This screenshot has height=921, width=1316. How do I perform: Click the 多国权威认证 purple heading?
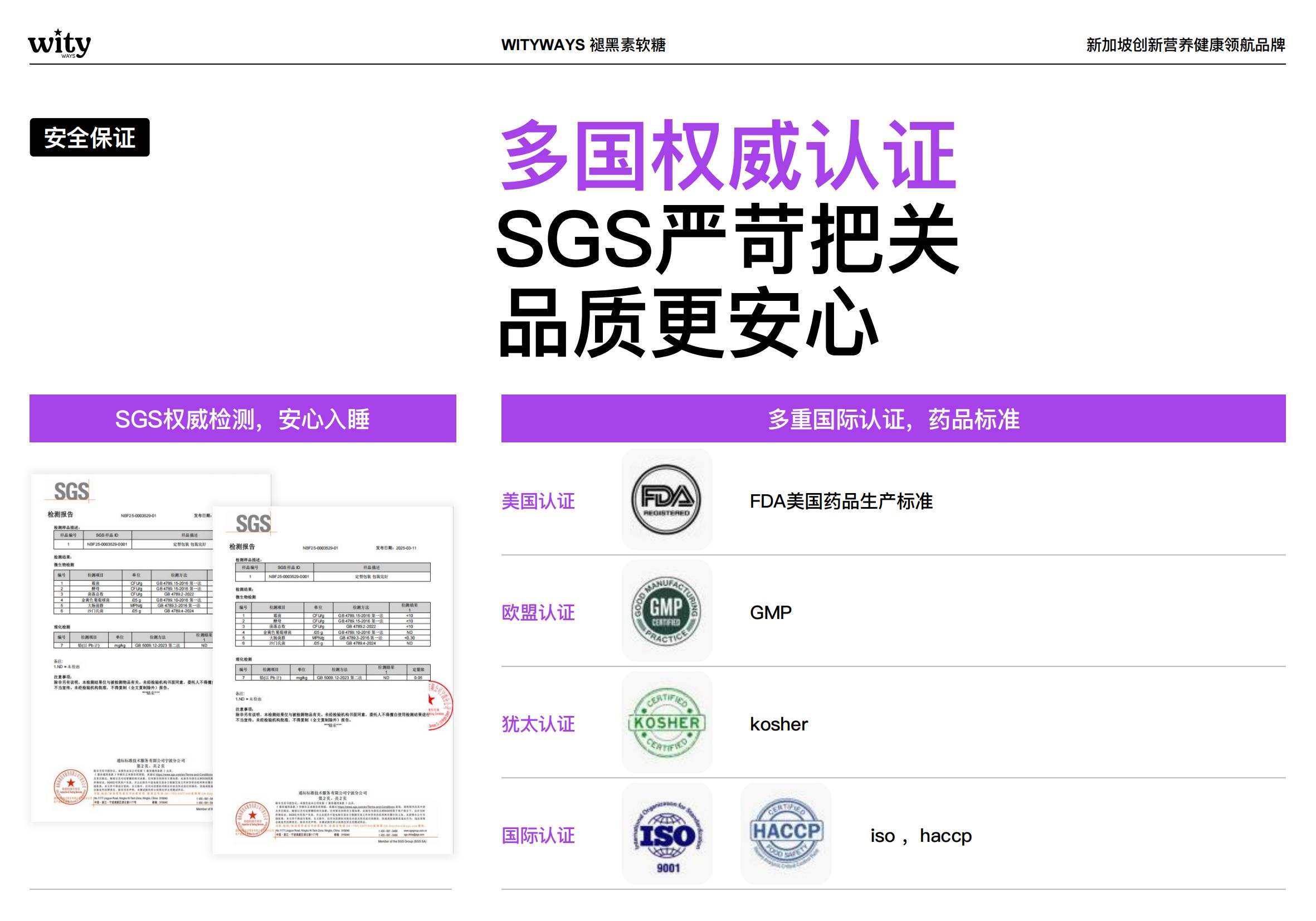[728, 156]
